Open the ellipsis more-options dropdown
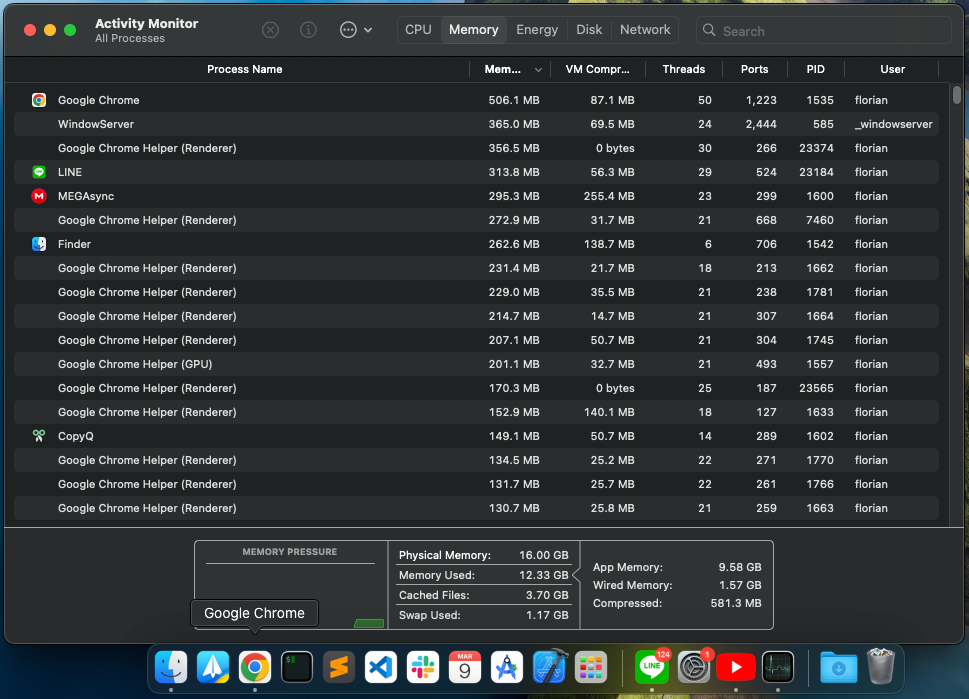Screen dimensions: 969x699 coord(355,30)
